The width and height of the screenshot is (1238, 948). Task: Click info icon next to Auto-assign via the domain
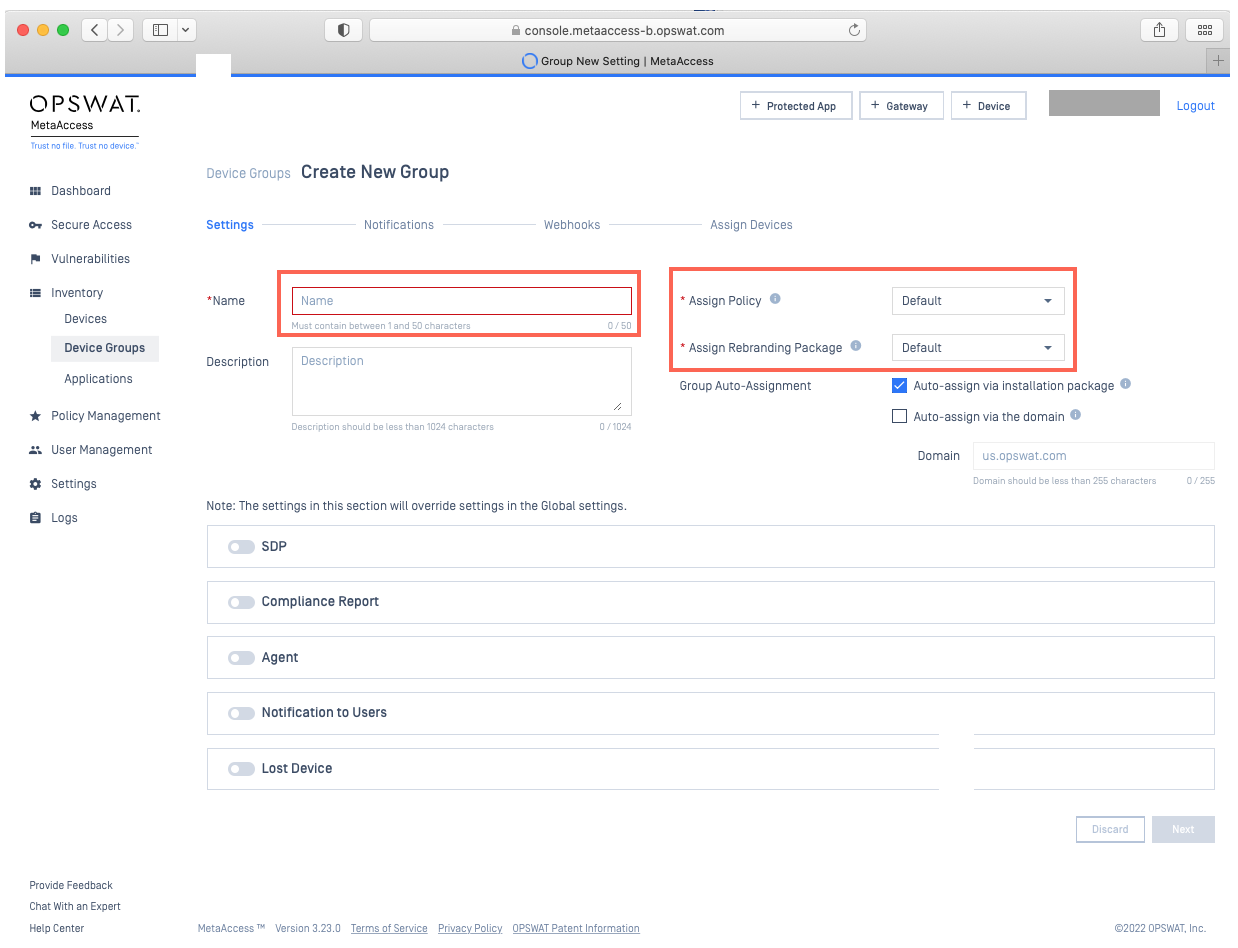[1075, 415]
